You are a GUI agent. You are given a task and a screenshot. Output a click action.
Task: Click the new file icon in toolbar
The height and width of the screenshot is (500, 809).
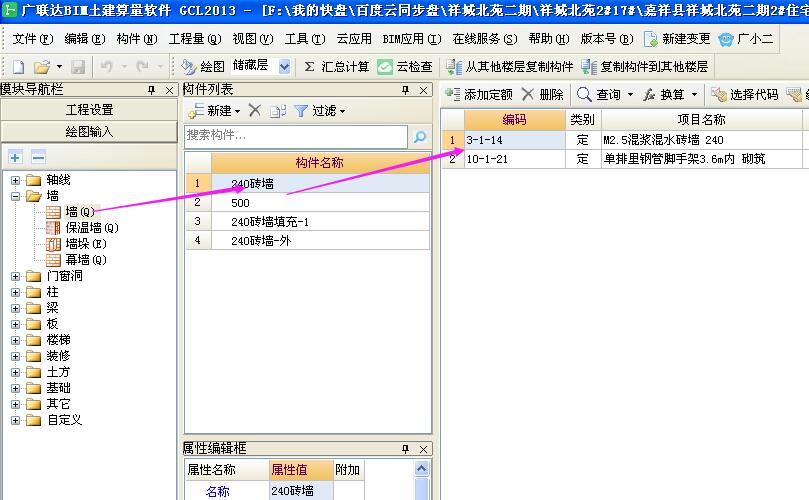(x=19, y=67)
